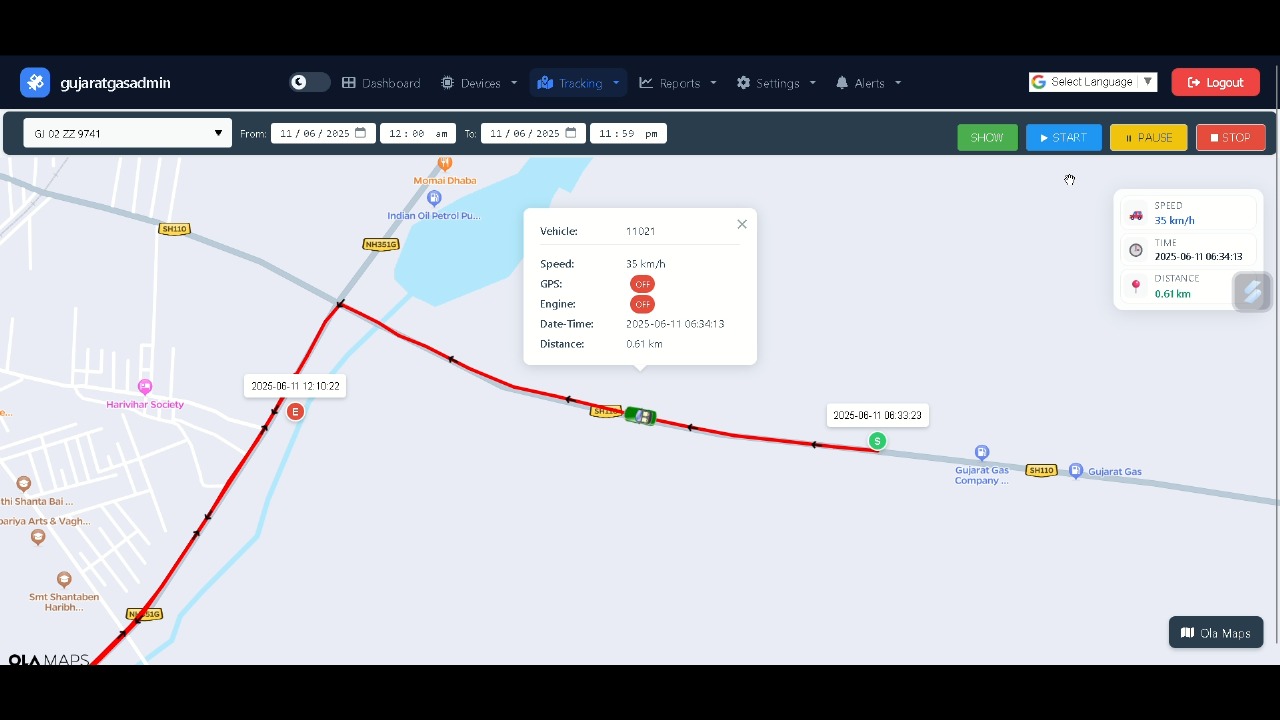Click the clock icon beside the TIME value
The image size is (1280, 720).
coord(1136,250)
